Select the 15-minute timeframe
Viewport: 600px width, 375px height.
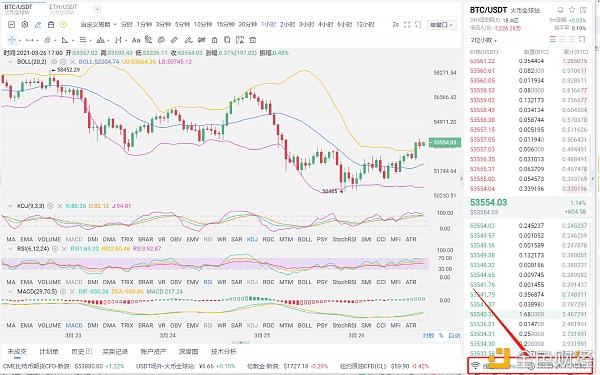[x=225, y=24]
